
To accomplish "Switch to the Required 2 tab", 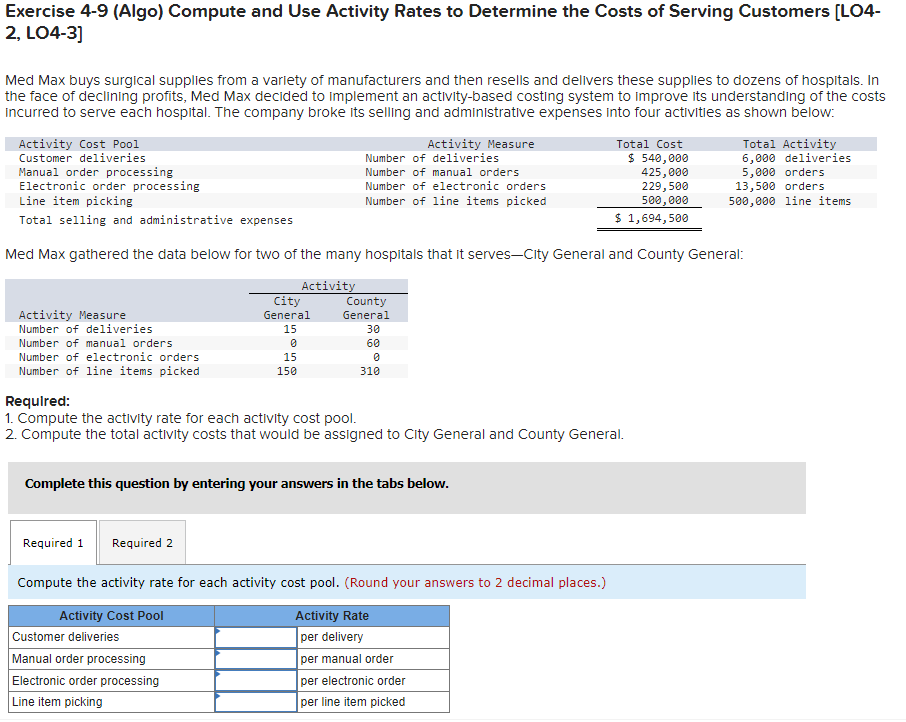I will click(x=142, y=542).
